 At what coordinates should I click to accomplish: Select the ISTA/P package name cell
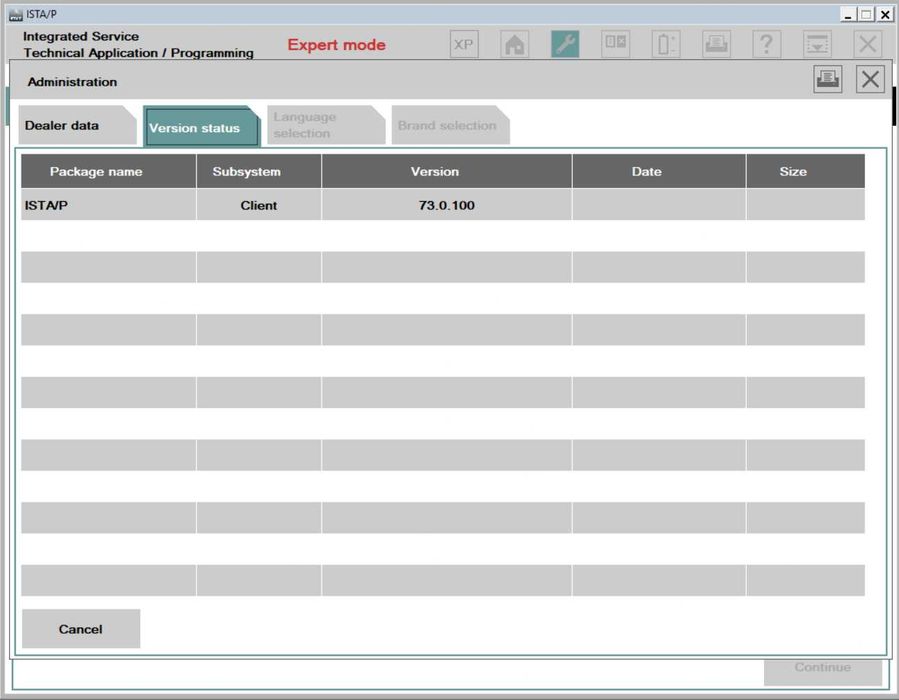pyautogui.click(x=108, y=205)
